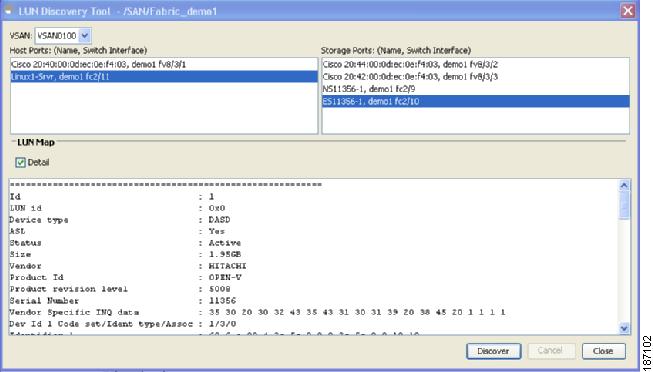Click the Device type value DASD
The width and height of the screenshot is (653, 372).
click(x=220, y=220)
